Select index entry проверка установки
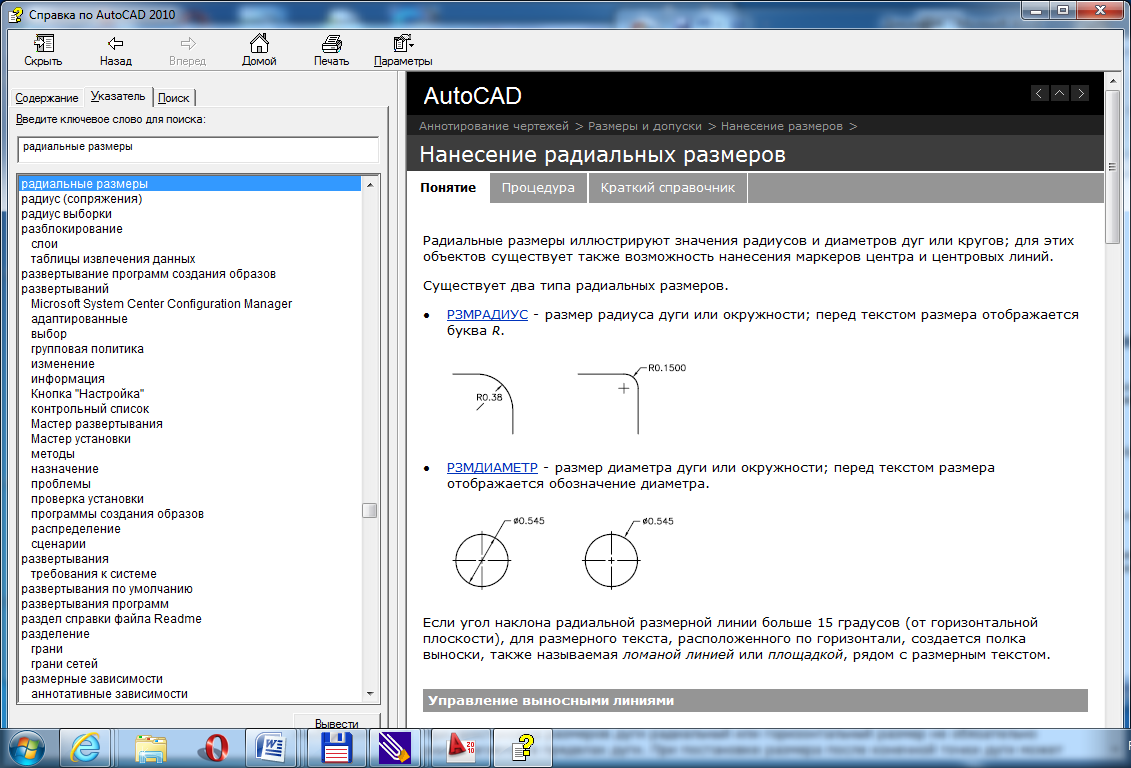 (x=87, y=499)
